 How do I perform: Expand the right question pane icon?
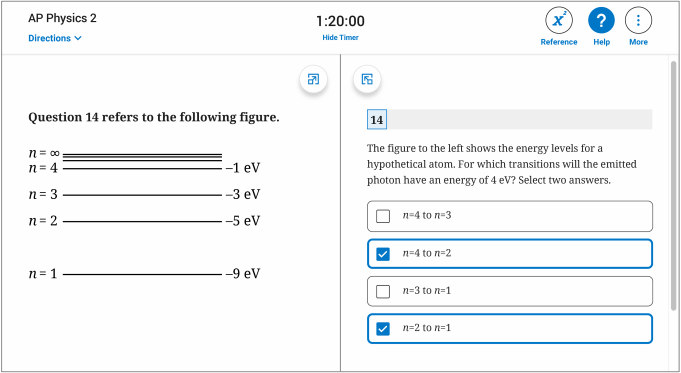coord(367,79)
